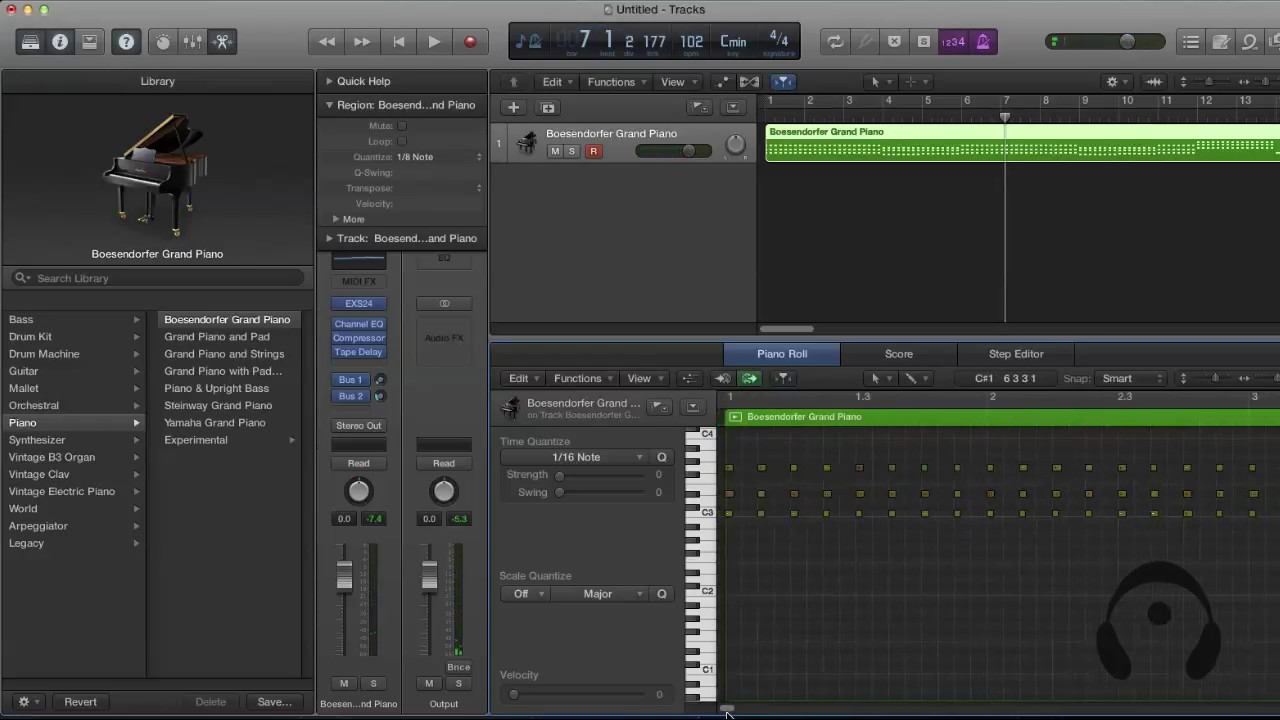Click the Revert button in Library
The width and height of the screenshot is (1280, 720).
tap(81, 702)
